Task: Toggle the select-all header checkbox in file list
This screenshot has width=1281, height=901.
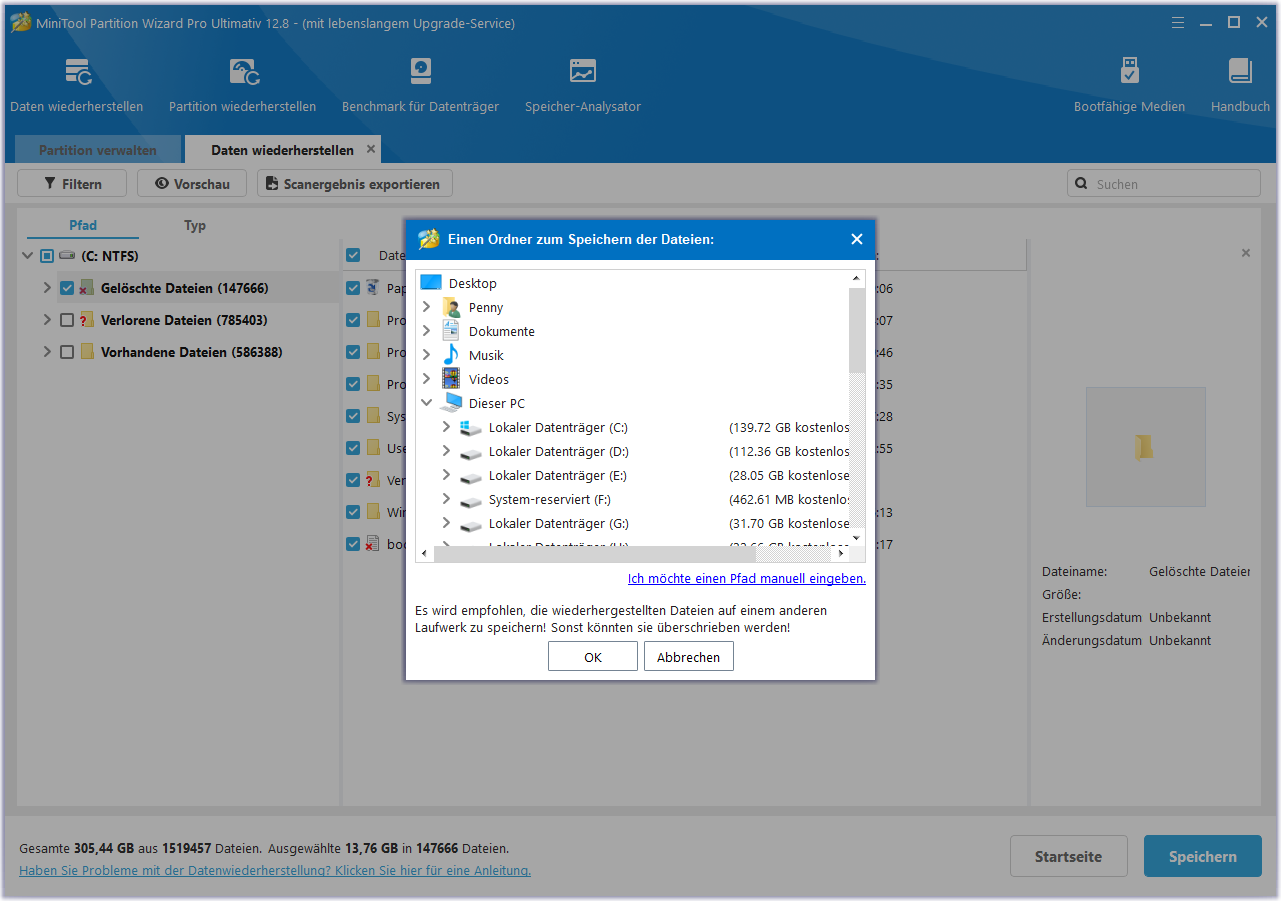Action: (353, 255)
